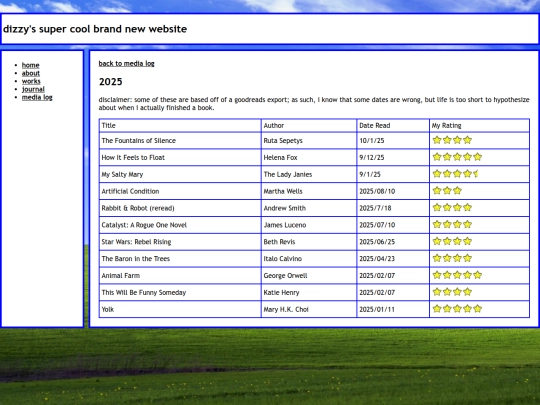The height and width of the screenshot is (405, 540).
Task: Click half star in My Salty Mary rating
Action: click(476, 174)
